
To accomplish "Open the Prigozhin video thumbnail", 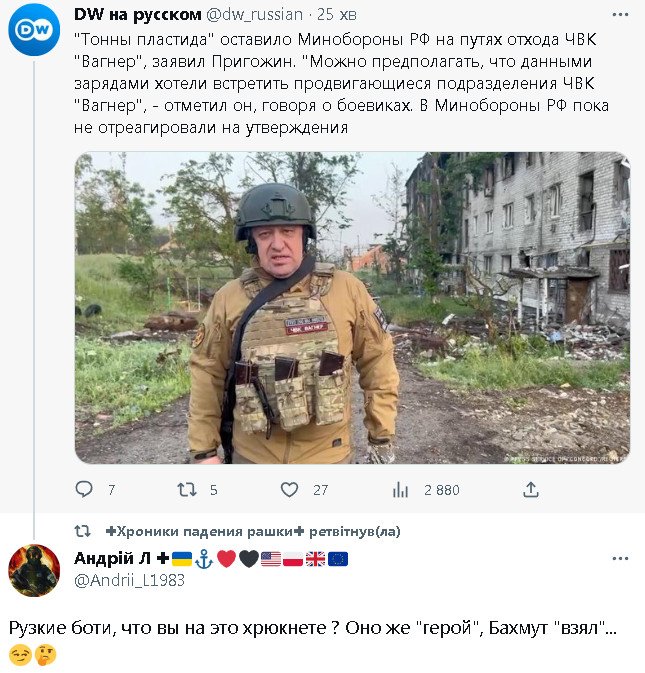I will (x=352, y=307).
